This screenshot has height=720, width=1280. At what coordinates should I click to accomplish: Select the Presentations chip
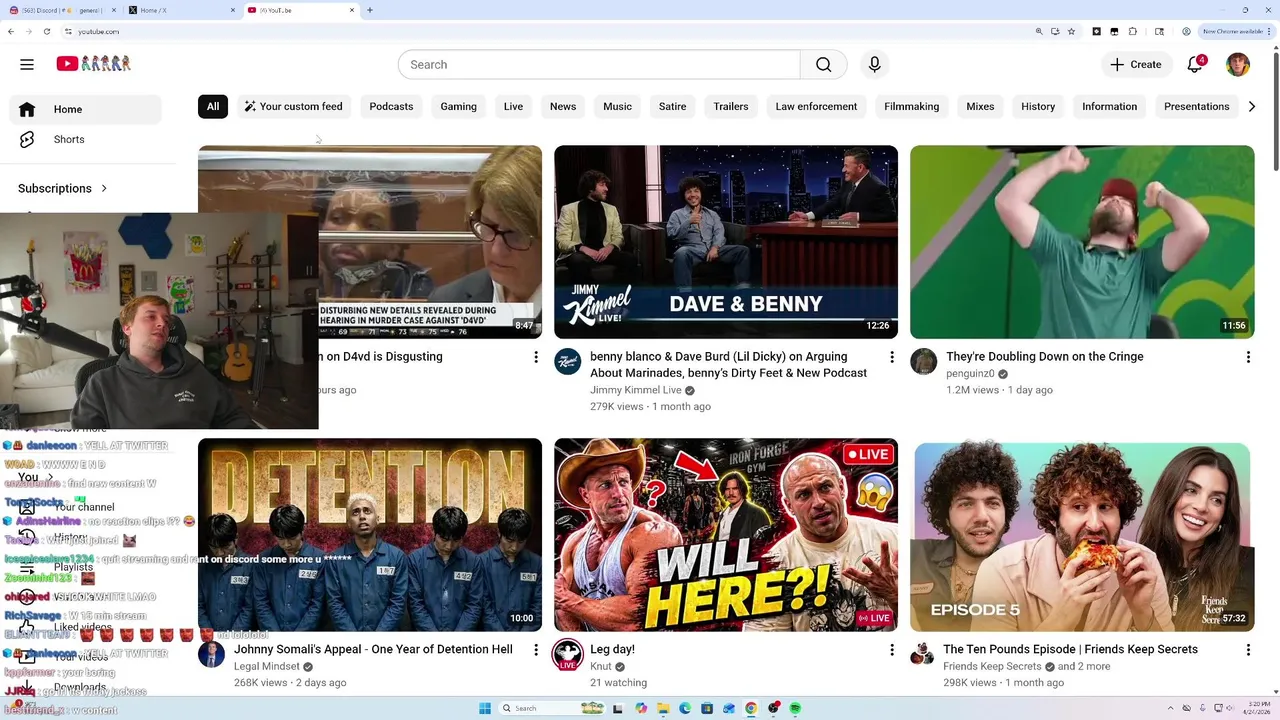click(x=1197, y=106)
